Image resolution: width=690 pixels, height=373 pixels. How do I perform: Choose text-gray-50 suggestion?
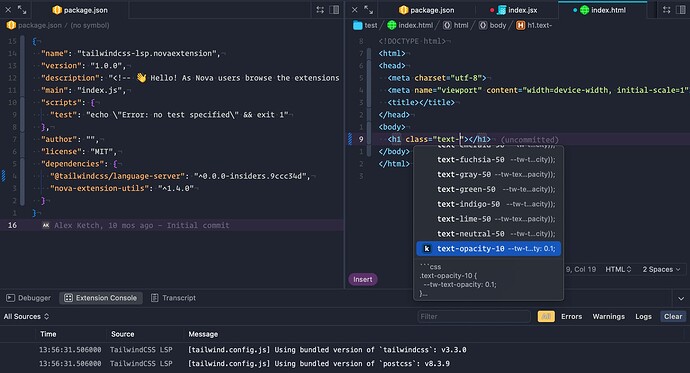coord(488,175)
